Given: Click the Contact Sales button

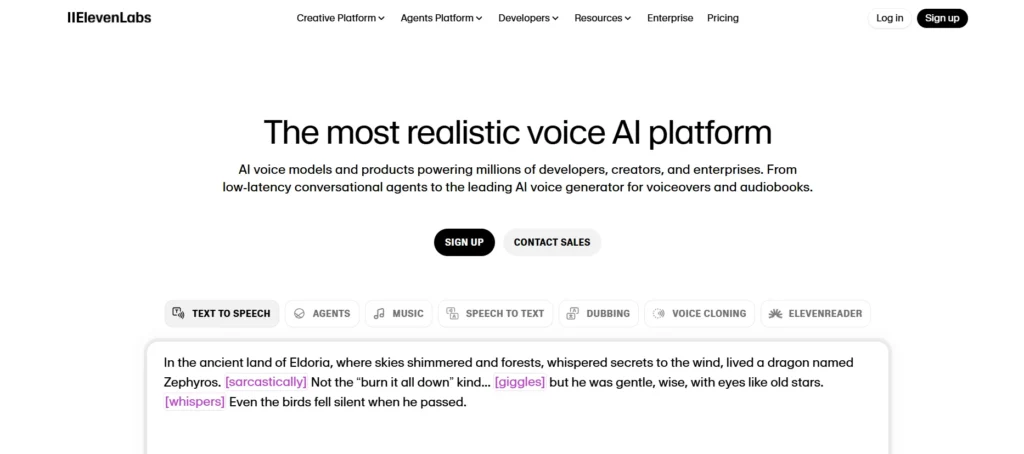Looking at the screenshot, I should (552, 242).
